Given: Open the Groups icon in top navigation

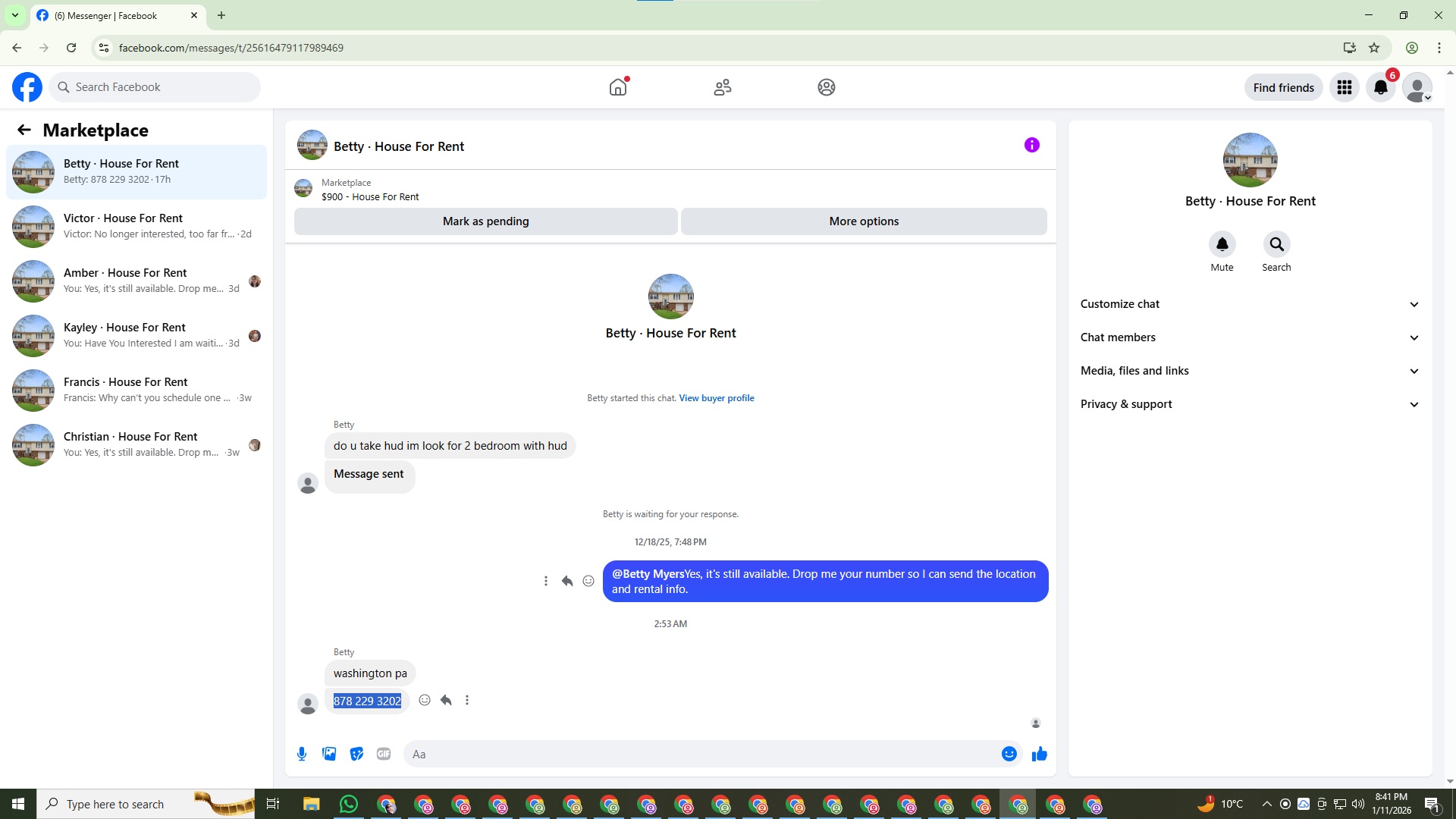Looking at the screenshot, I should point(827,87).
